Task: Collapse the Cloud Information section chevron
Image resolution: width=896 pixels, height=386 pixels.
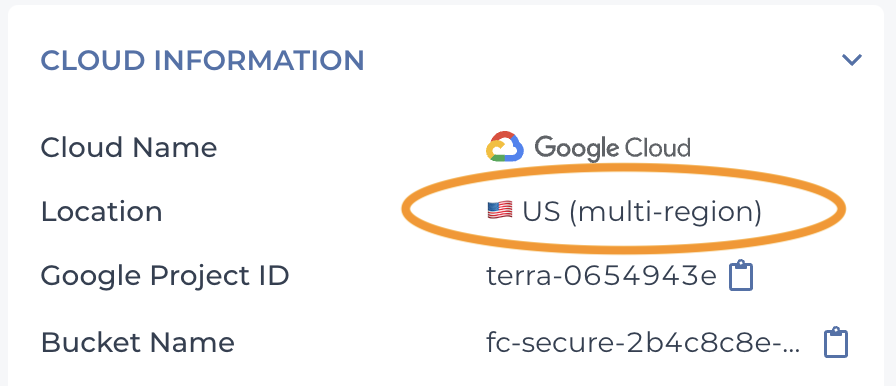Action: coord(851,59)
